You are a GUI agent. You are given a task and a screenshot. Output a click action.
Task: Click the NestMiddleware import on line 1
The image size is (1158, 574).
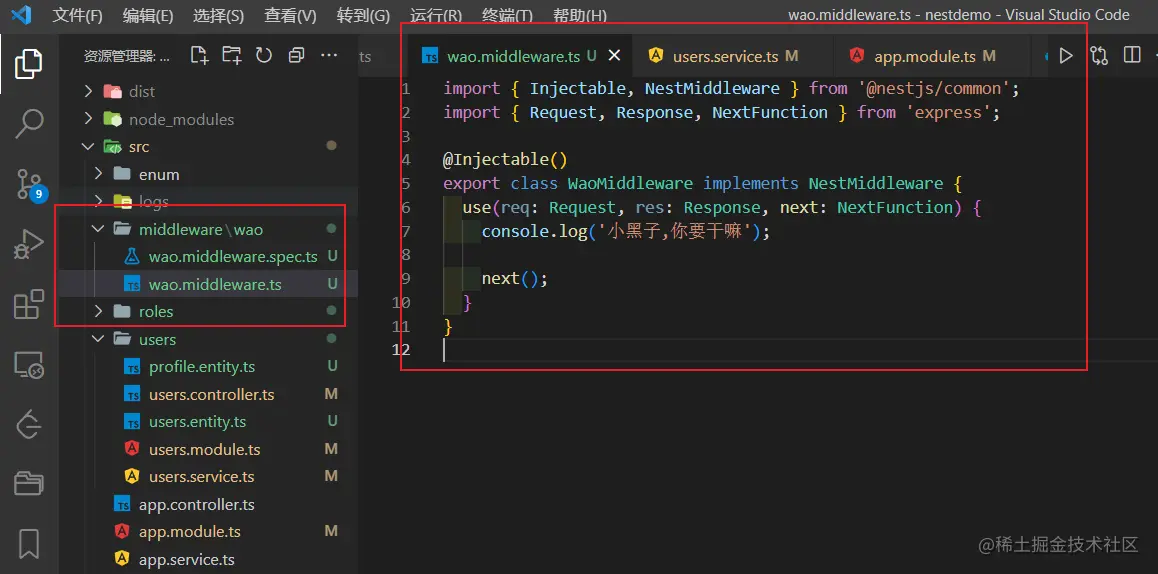[x=712, y=89]
